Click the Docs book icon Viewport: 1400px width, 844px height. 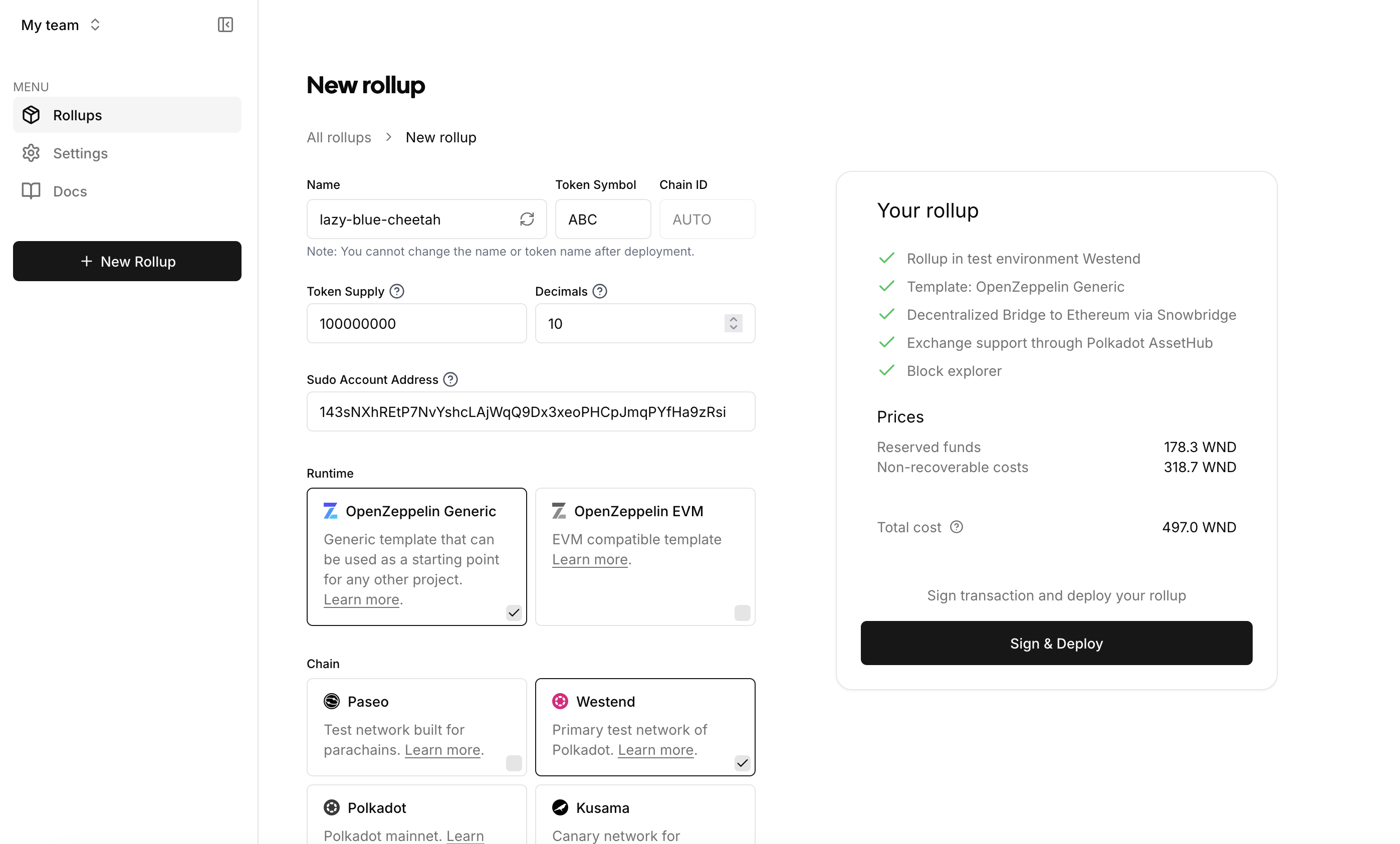click(x=31, y=191)
